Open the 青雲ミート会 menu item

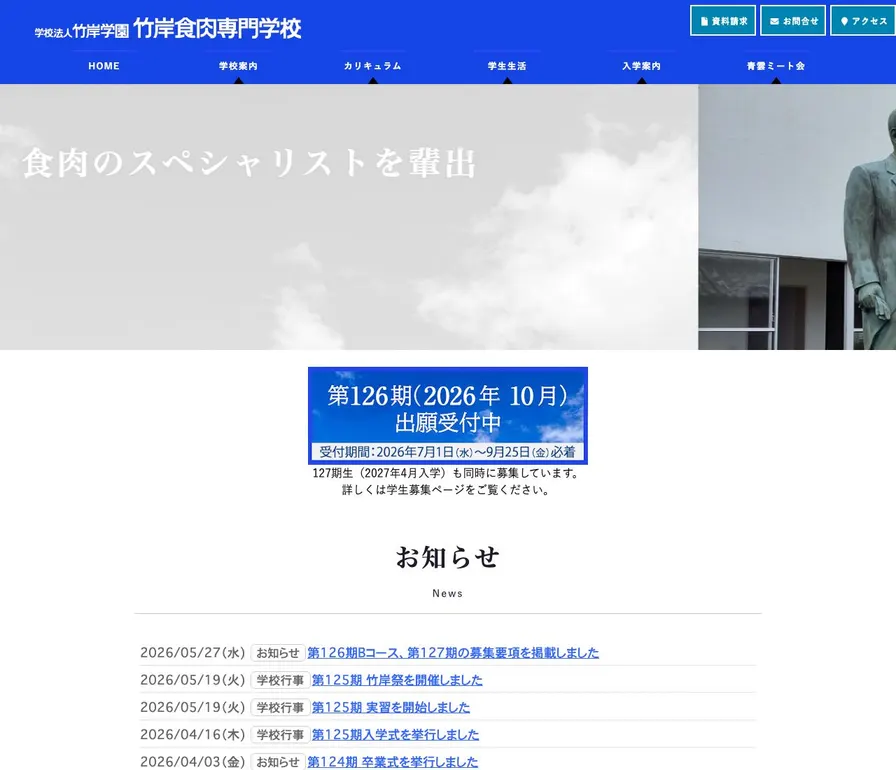[x=775, y=66]
